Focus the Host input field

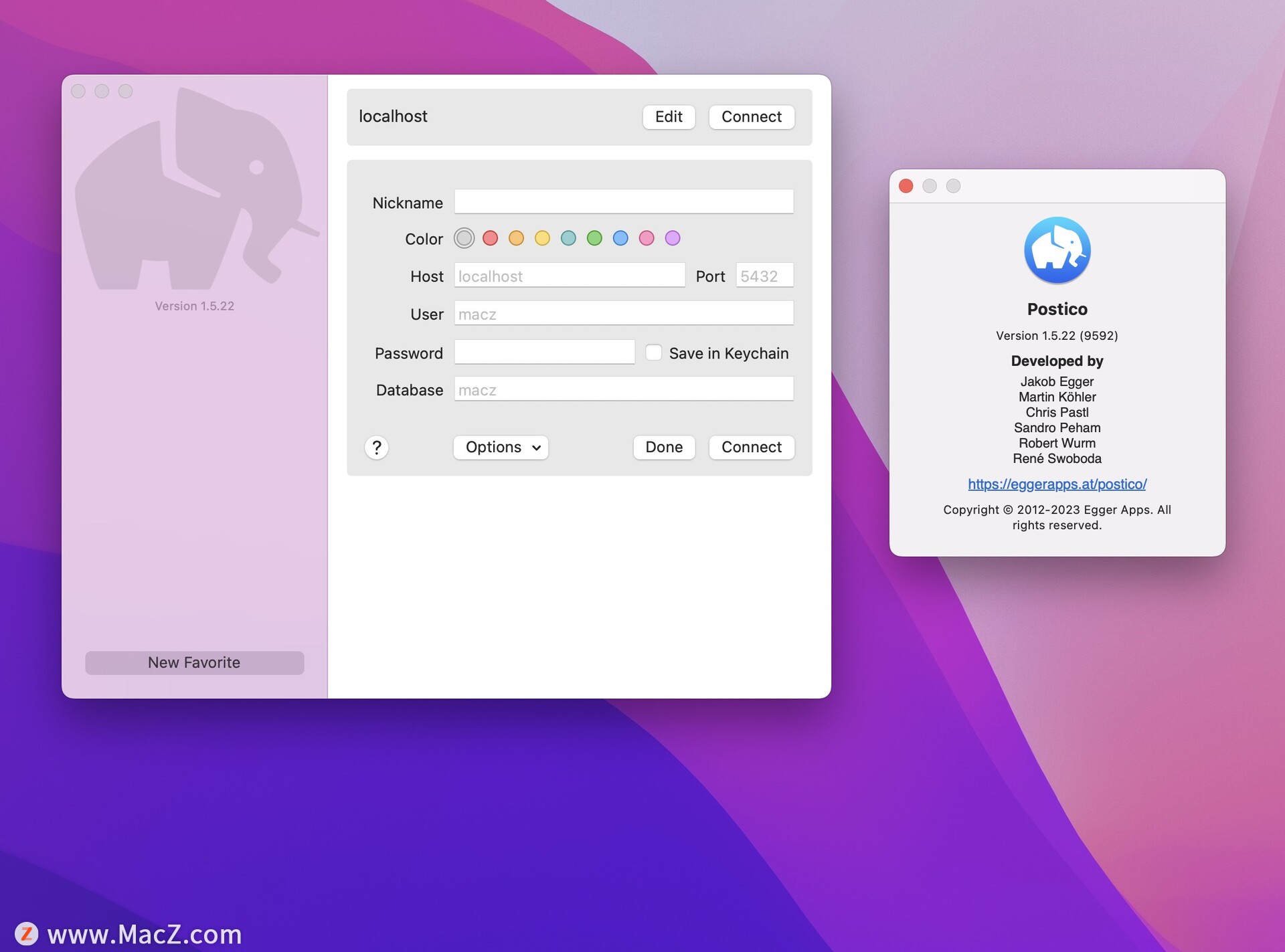[570, 276]
